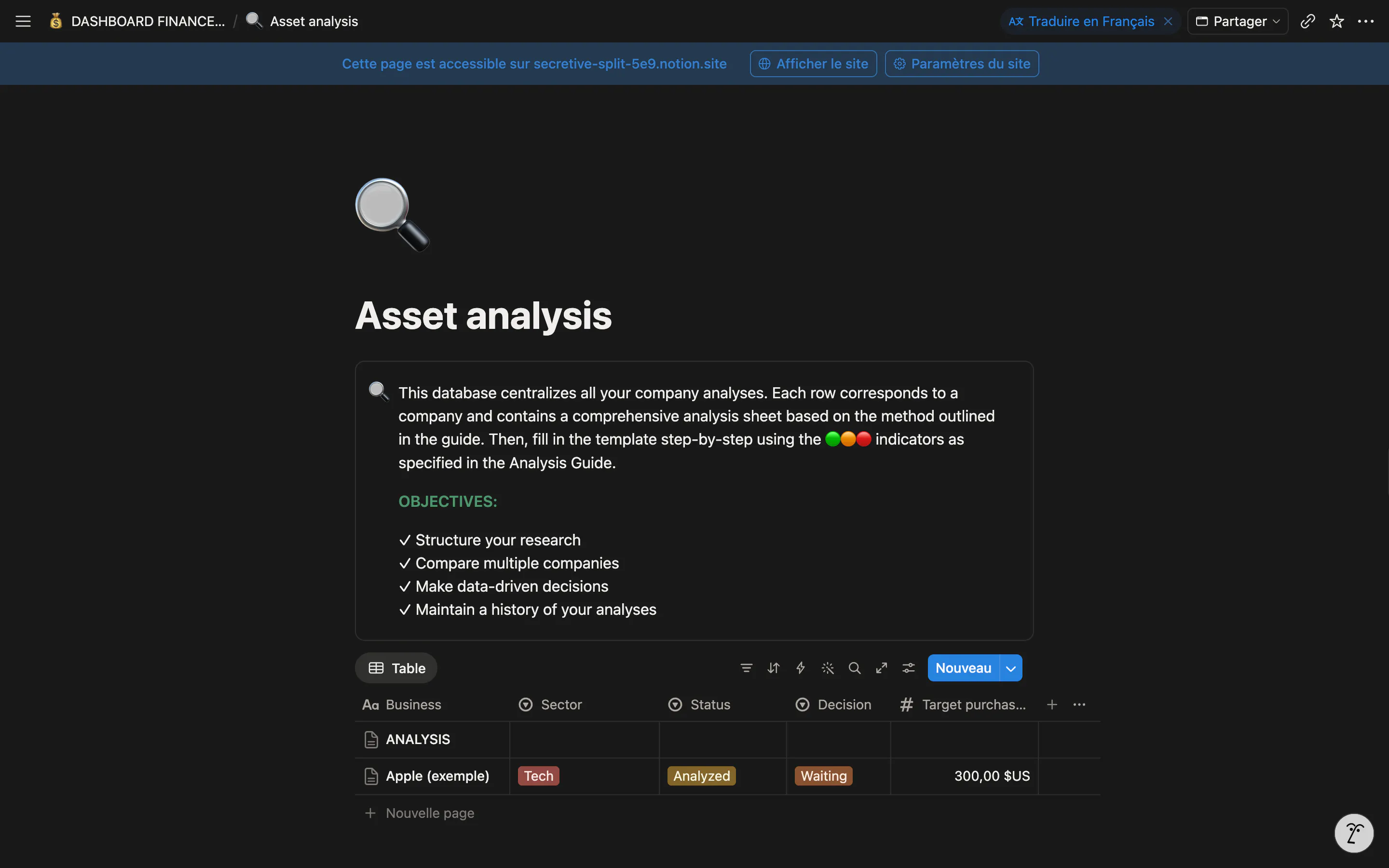Image resolution: width=1389 pixels, height=868 pixels.
Task: Click empty Sector cell of ANALYSIS row
Action: 585,739
